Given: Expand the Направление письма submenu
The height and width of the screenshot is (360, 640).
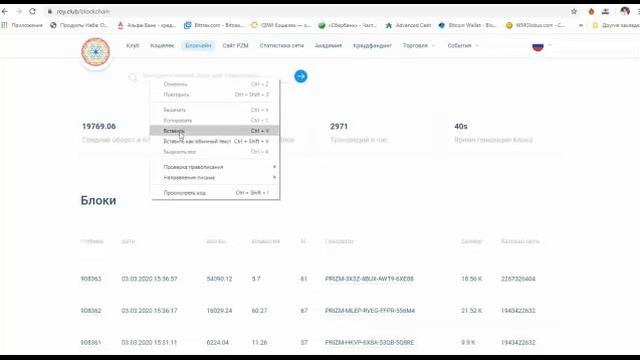Looking at the screenshot, I should tap(215, 178).
